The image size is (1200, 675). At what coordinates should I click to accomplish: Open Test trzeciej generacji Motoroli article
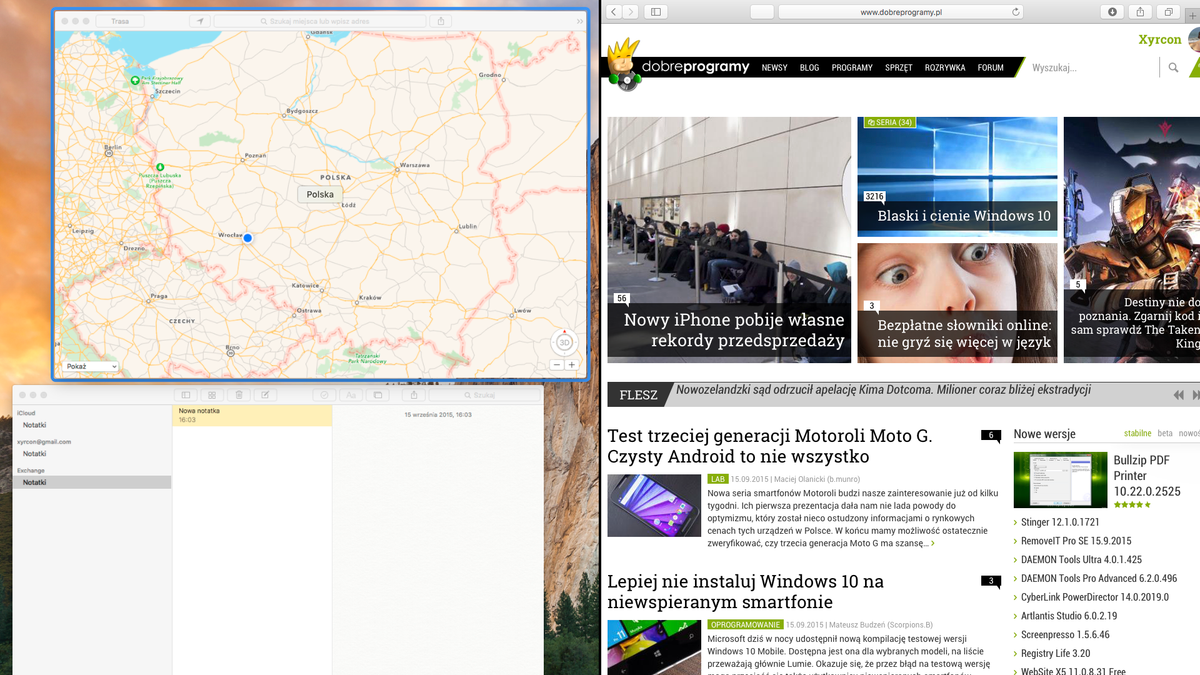point(770,446)
